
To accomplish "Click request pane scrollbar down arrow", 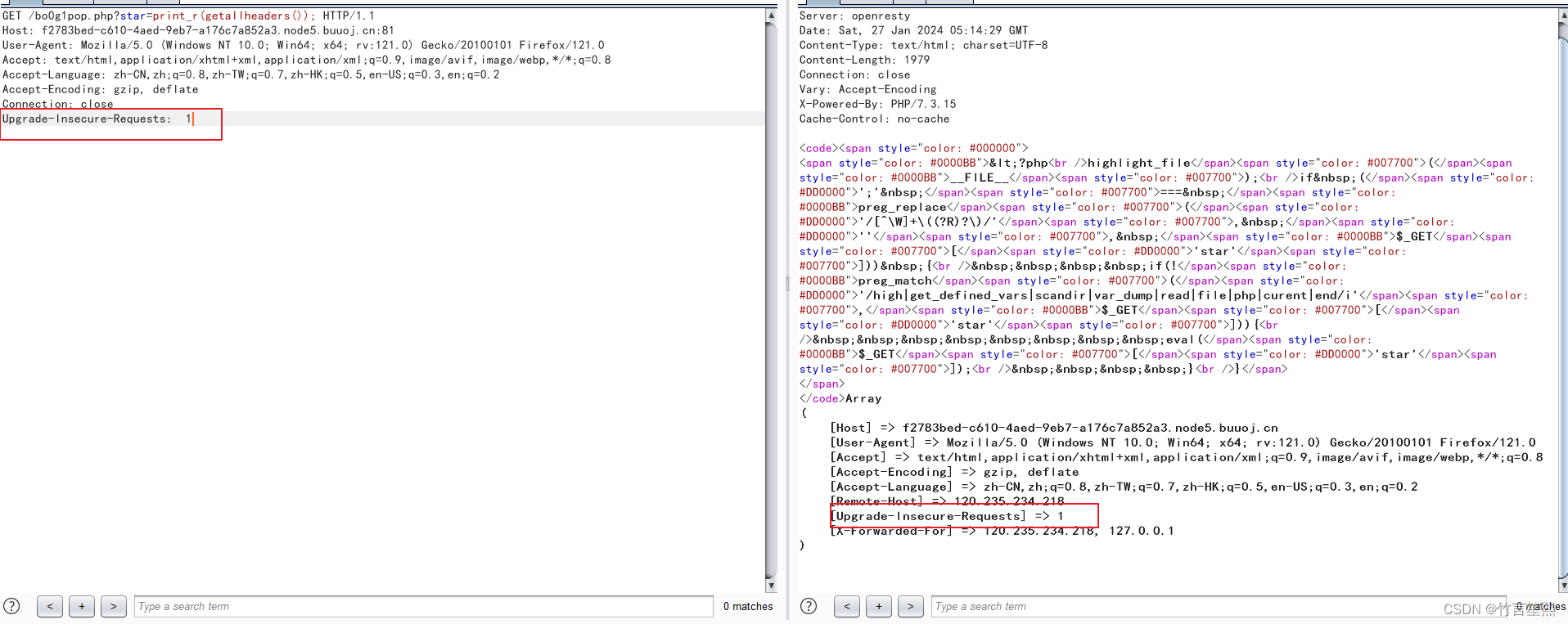I will [771, 586].
